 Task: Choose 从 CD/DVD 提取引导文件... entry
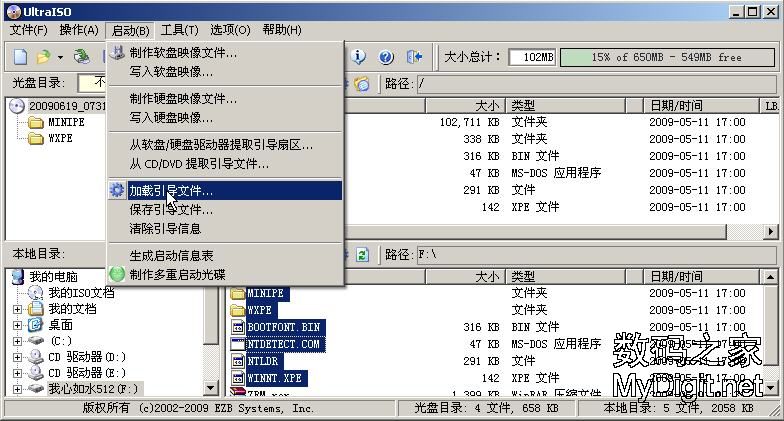(225, 164)
